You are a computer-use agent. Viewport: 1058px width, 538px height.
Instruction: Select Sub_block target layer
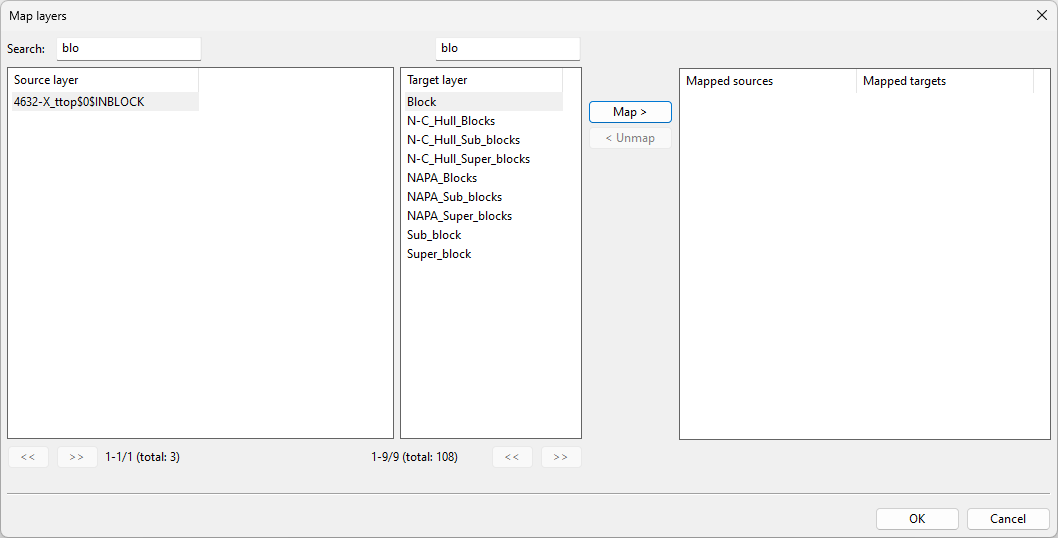coord(434,235)
